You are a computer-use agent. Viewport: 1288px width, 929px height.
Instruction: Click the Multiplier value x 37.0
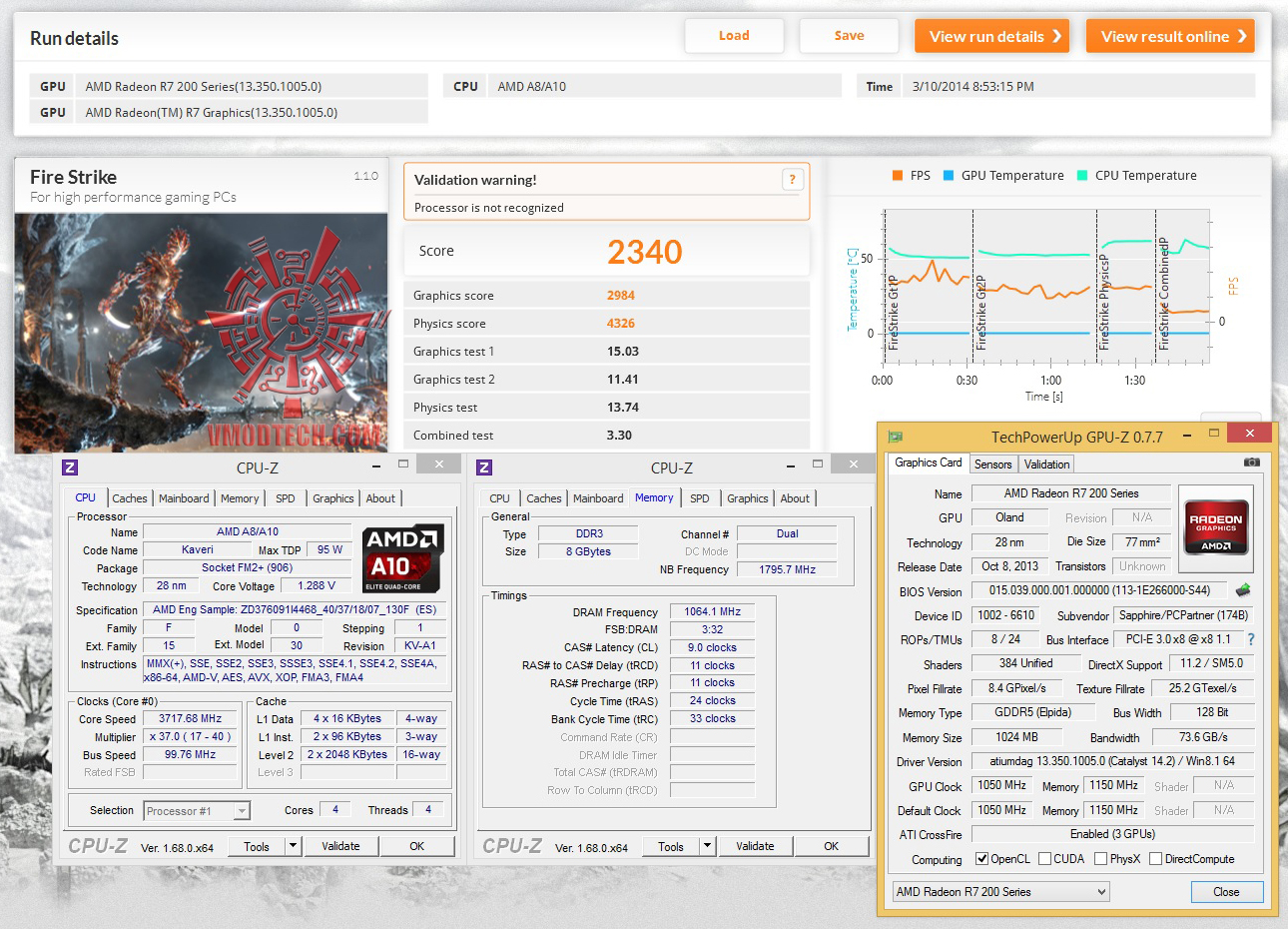191,737
